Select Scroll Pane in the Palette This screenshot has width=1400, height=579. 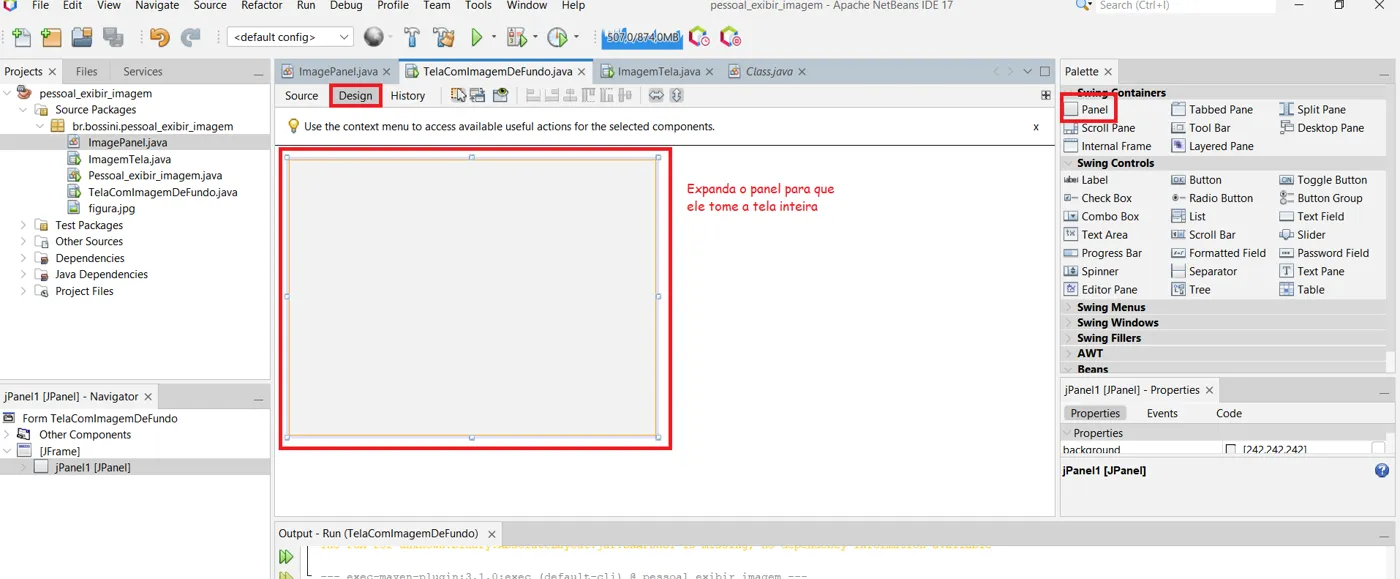click(1100, 128)
